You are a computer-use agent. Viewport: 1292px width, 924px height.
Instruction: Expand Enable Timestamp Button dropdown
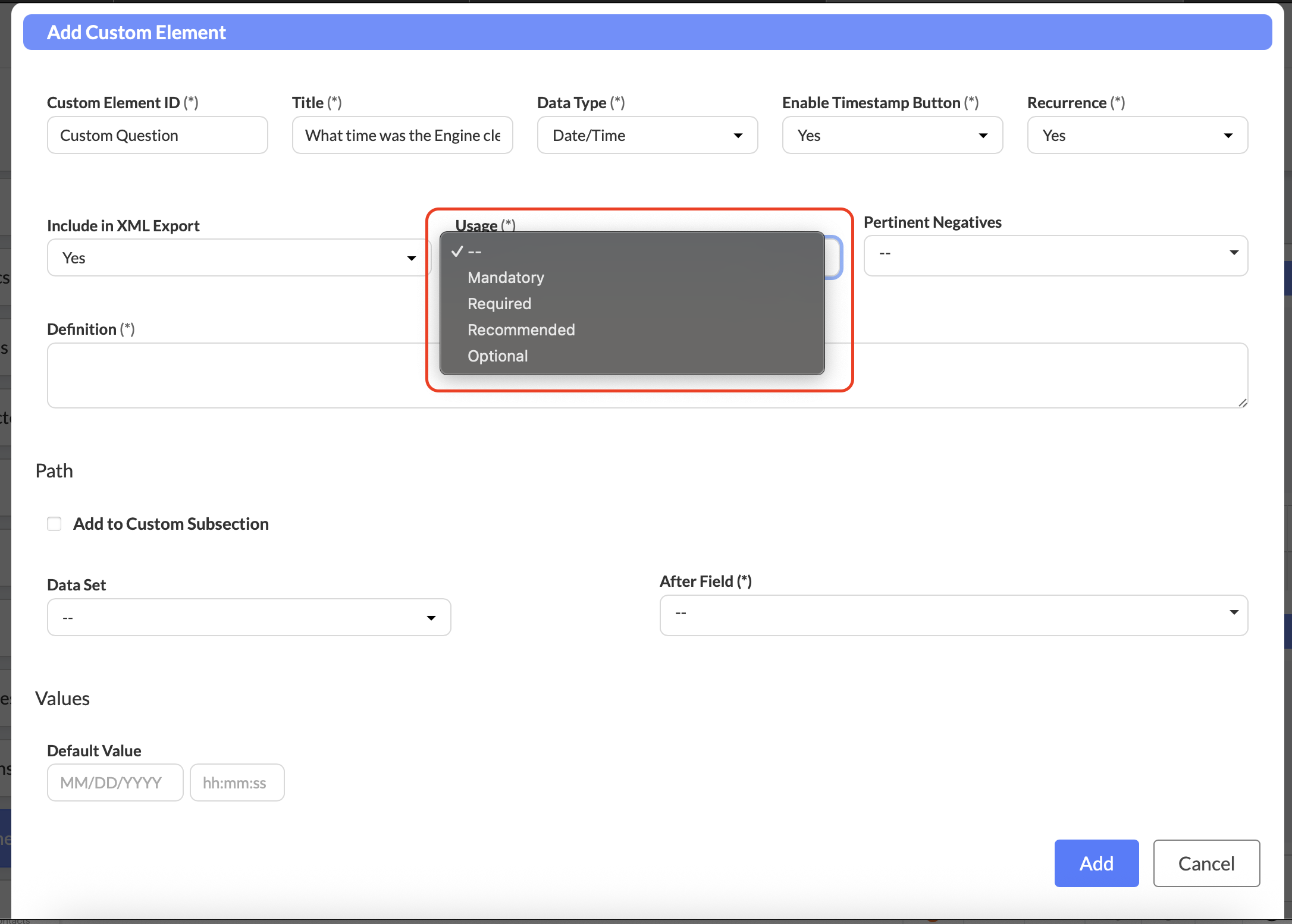(892, 136)
